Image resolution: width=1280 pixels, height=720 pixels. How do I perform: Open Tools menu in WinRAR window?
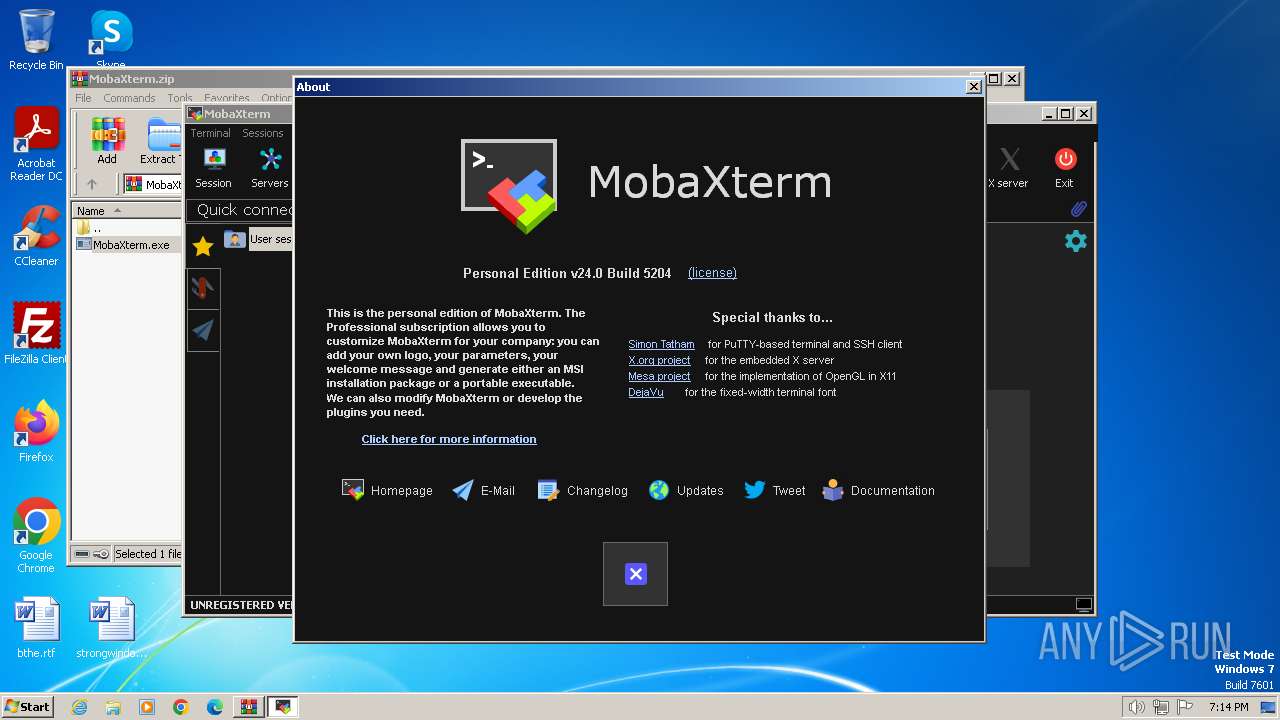point(179,98)
